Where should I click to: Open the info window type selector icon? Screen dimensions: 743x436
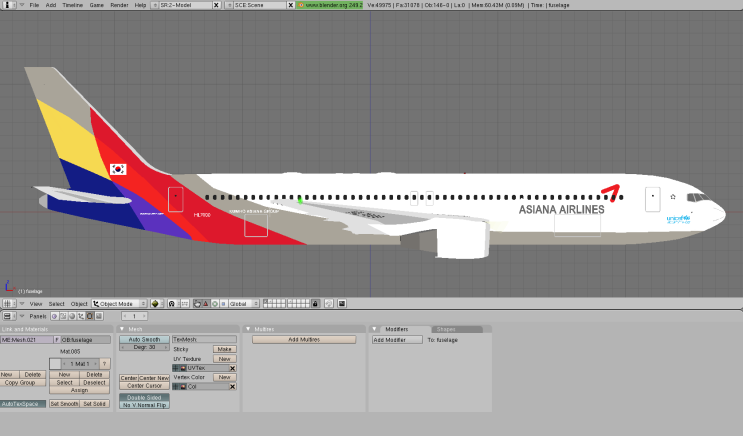pos(8,5)
